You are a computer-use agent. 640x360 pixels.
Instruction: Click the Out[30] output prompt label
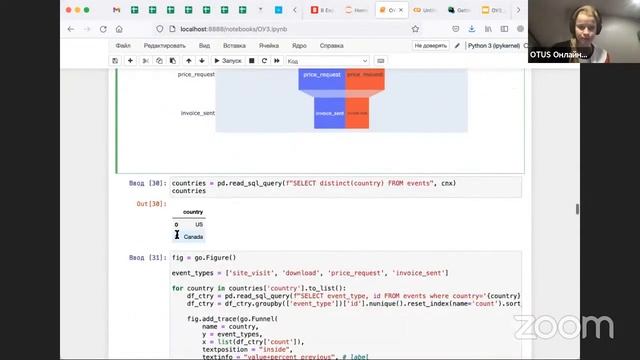(x=151, y=204)
